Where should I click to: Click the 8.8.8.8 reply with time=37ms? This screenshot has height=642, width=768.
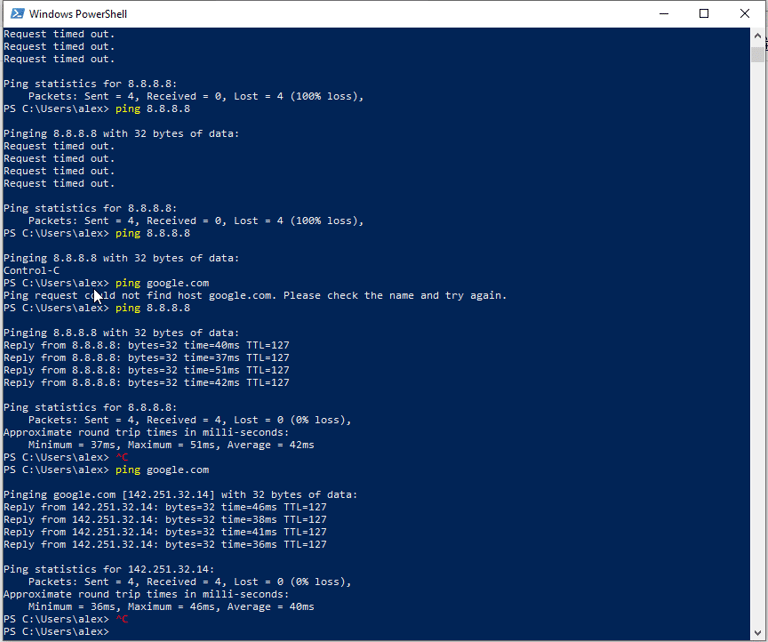(x=146, y=357)
